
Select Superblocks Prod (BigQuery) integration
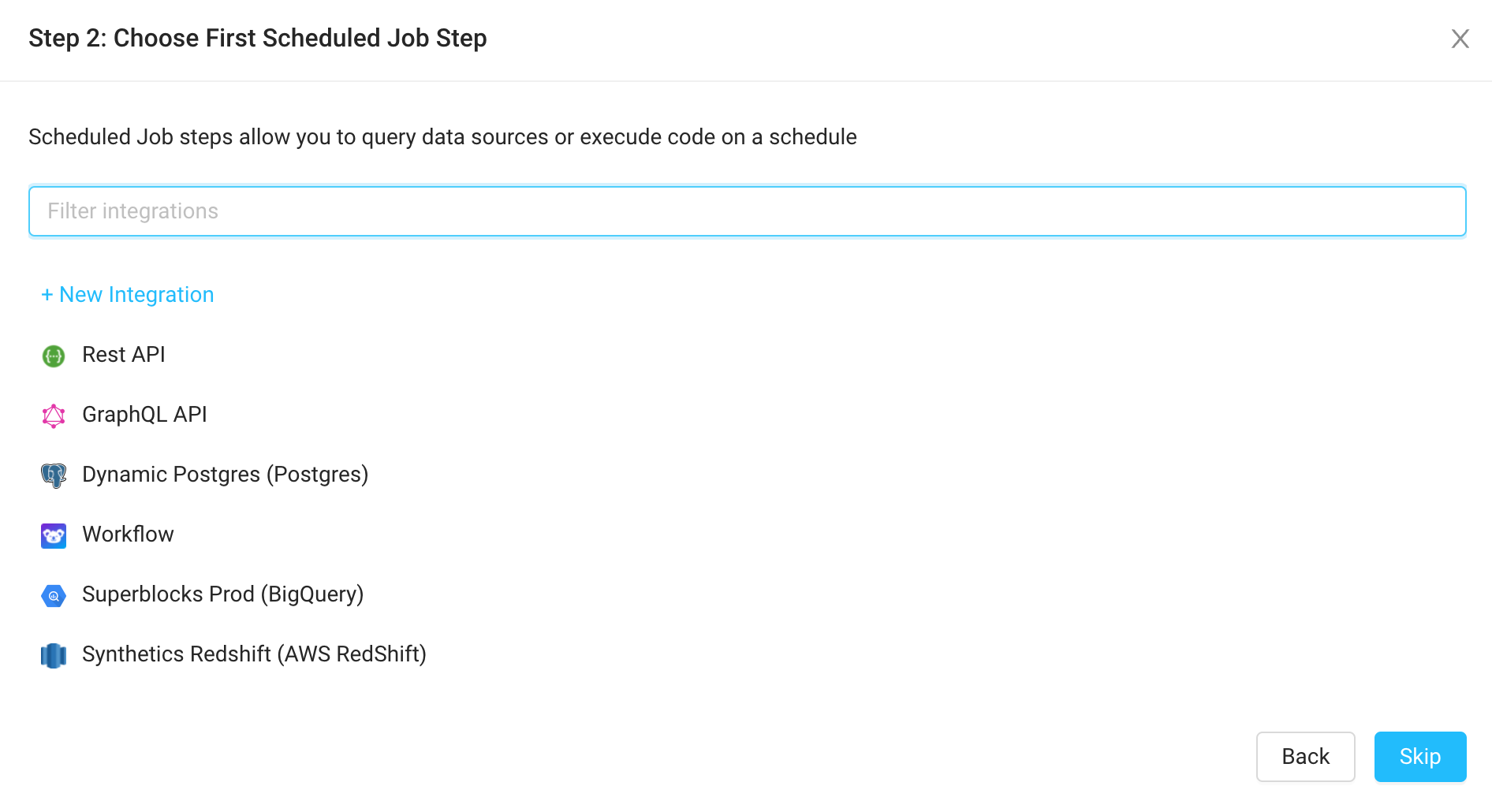click(x=222, y=595)
